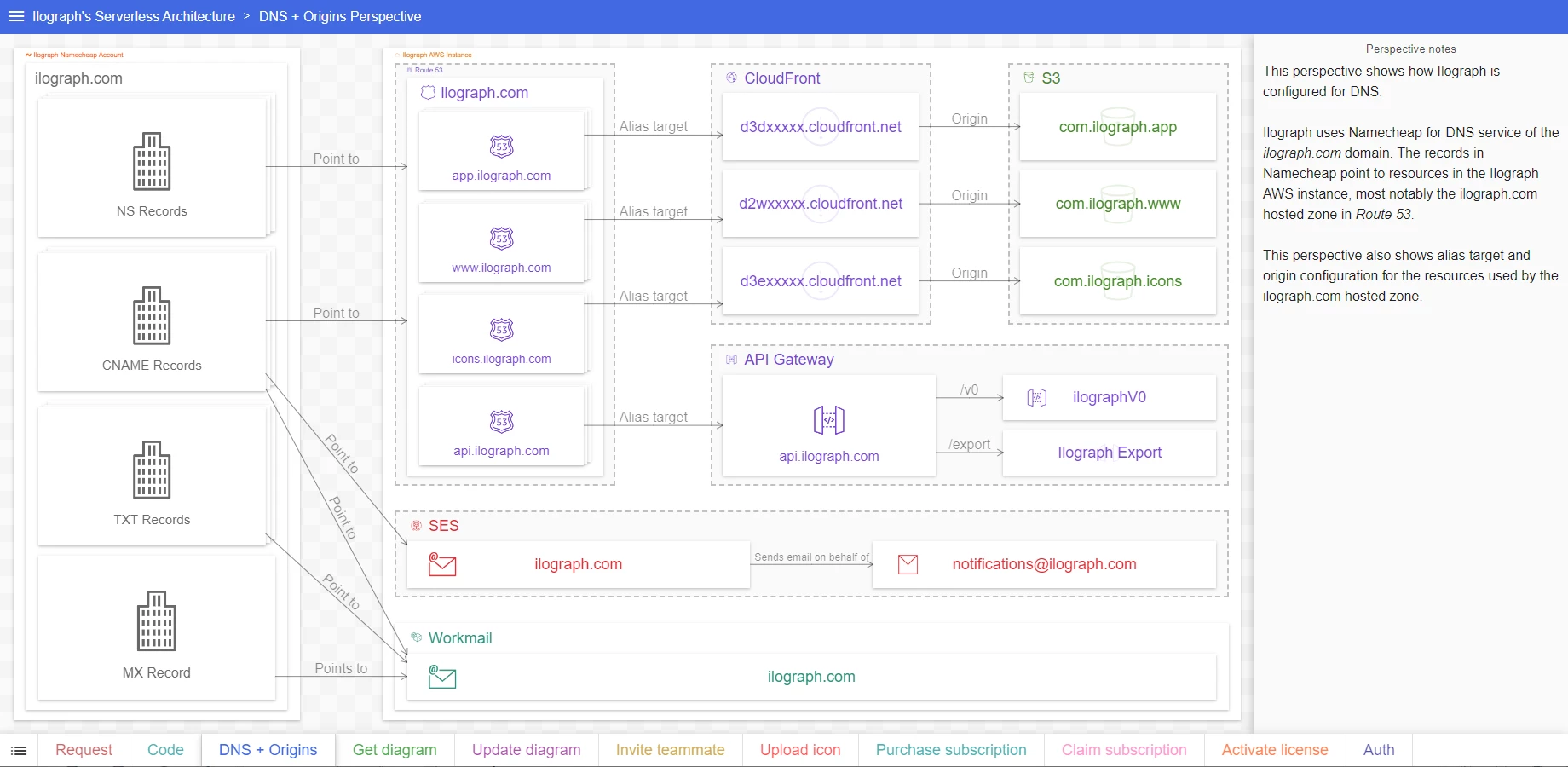Click the API Gateway service header icon

[731, 360]
